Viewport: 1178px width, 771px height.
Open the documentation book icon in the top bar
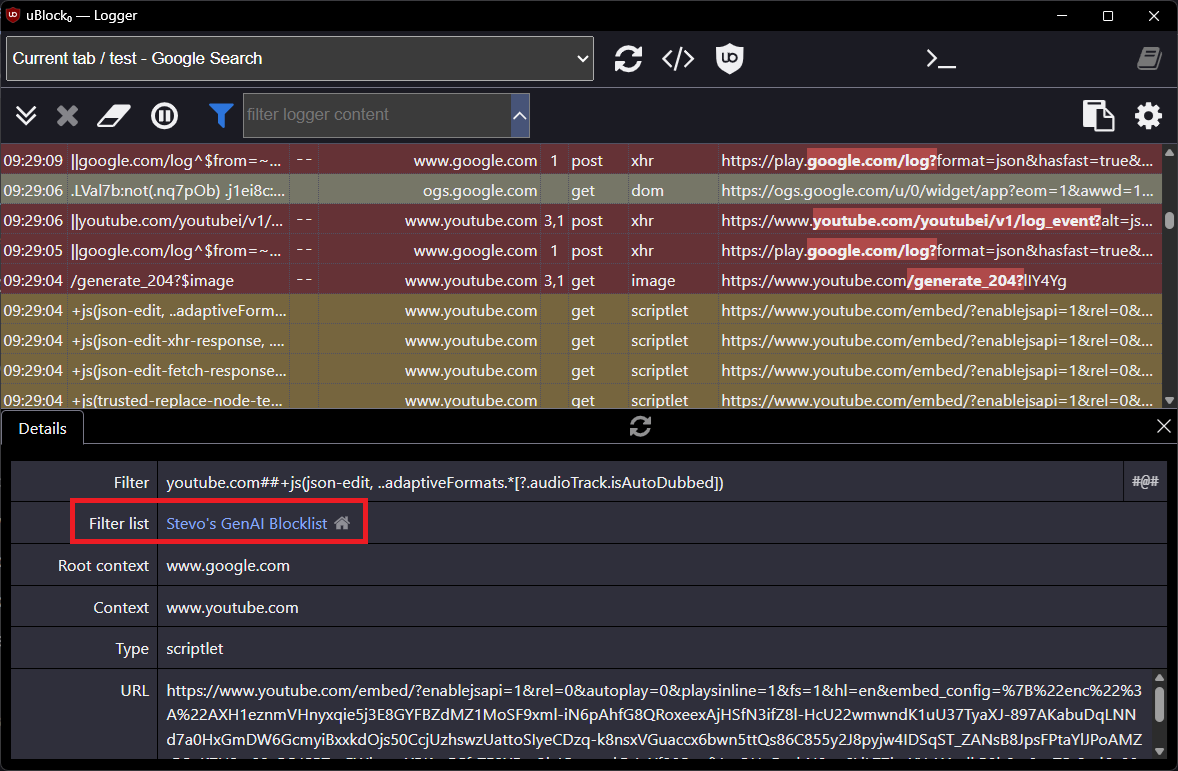coord(1149,59)
